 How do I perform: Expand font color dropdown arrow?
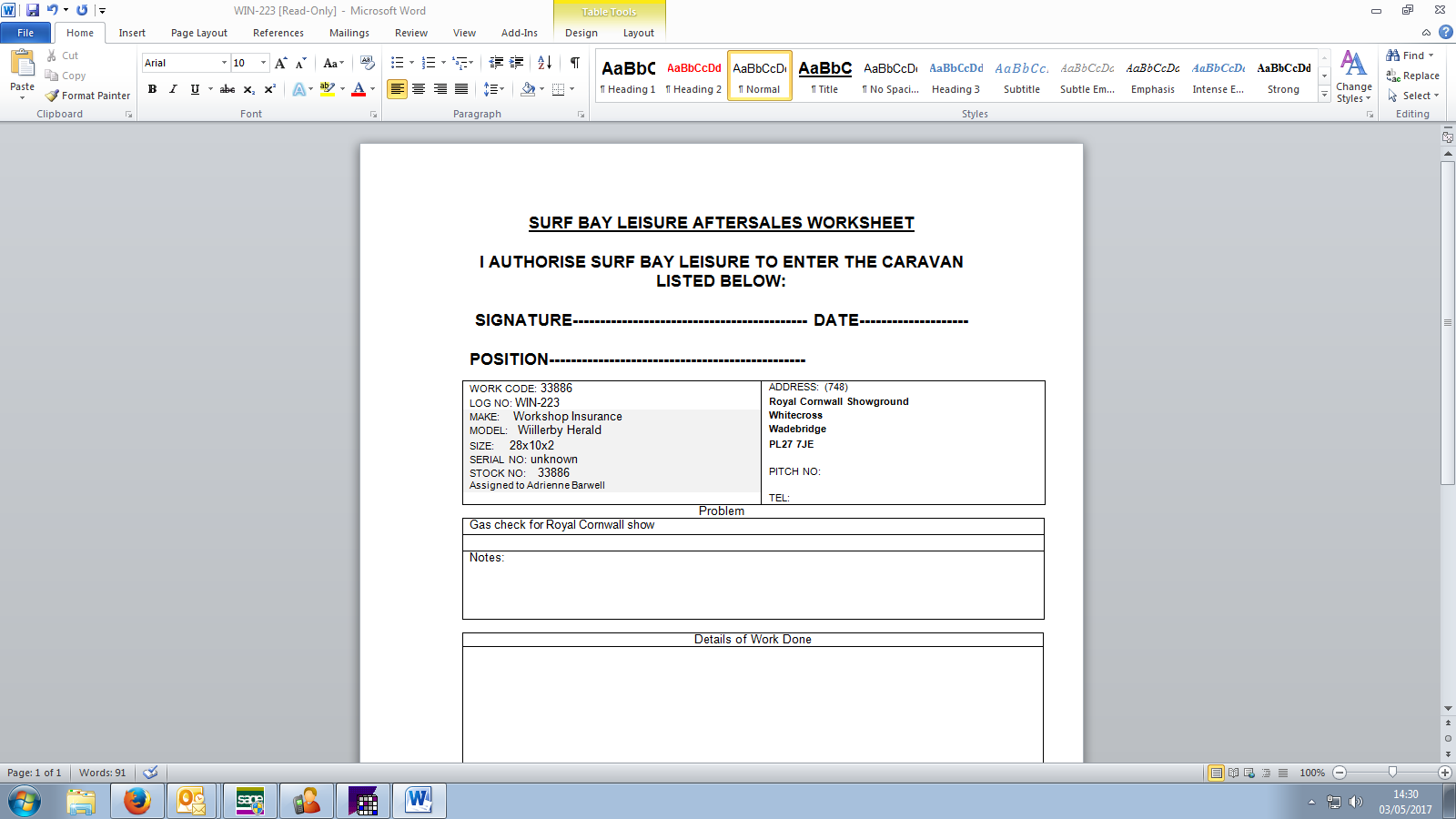pyautogui.click(x=373, y=89)
